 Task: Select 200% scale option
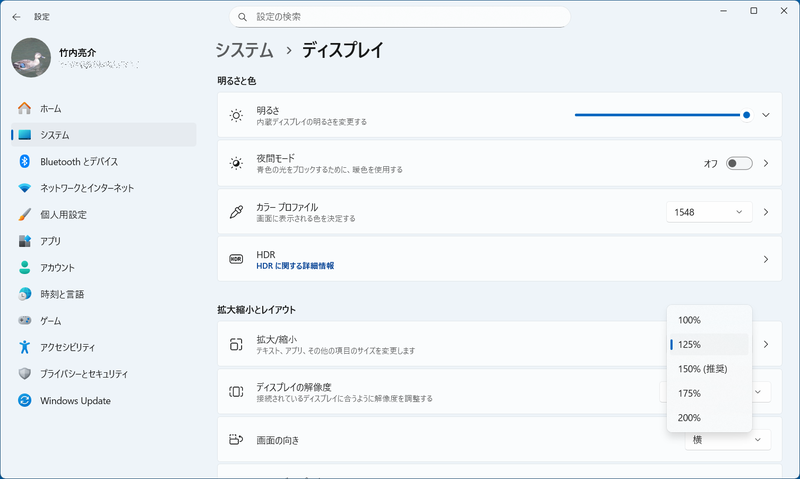709,418
